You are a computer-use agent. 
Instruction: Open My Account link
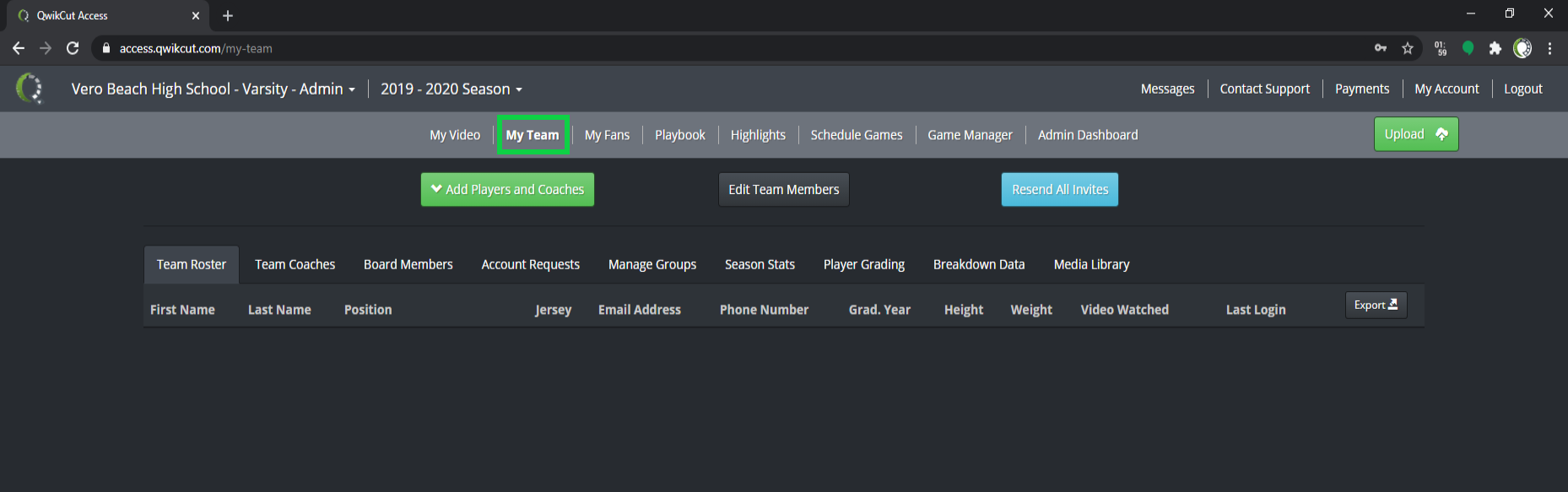[x=1446, y=89]
